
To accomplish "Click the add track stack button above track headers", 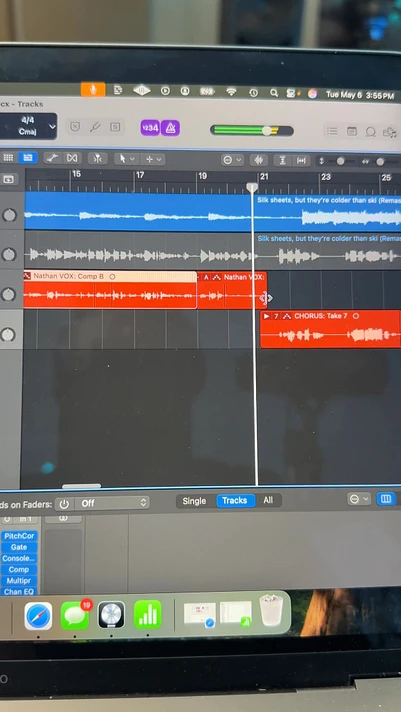I will coord(8,179).
